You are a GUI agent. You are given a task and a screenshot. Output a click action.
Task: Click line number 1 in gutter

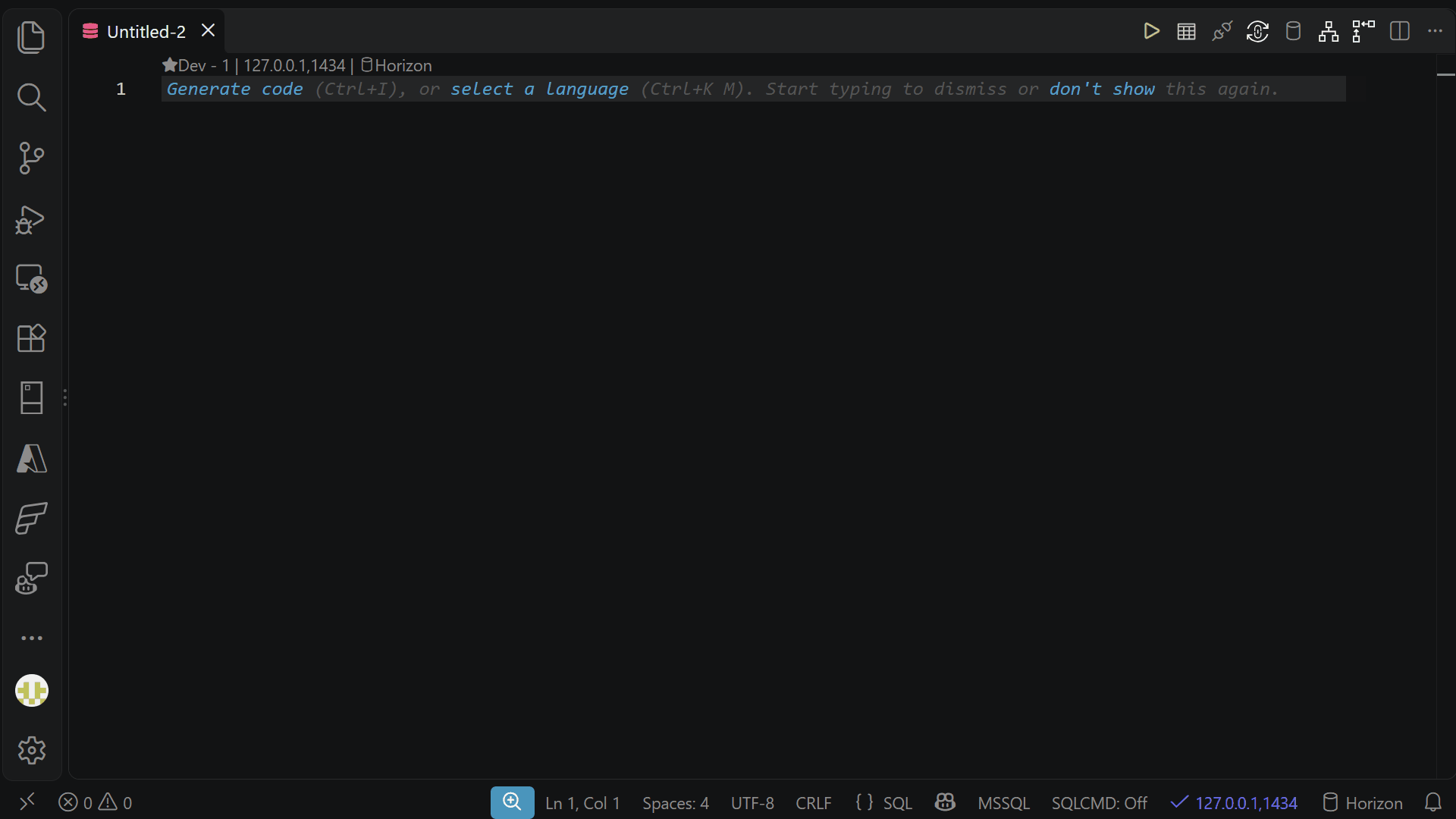coord(121,89)
